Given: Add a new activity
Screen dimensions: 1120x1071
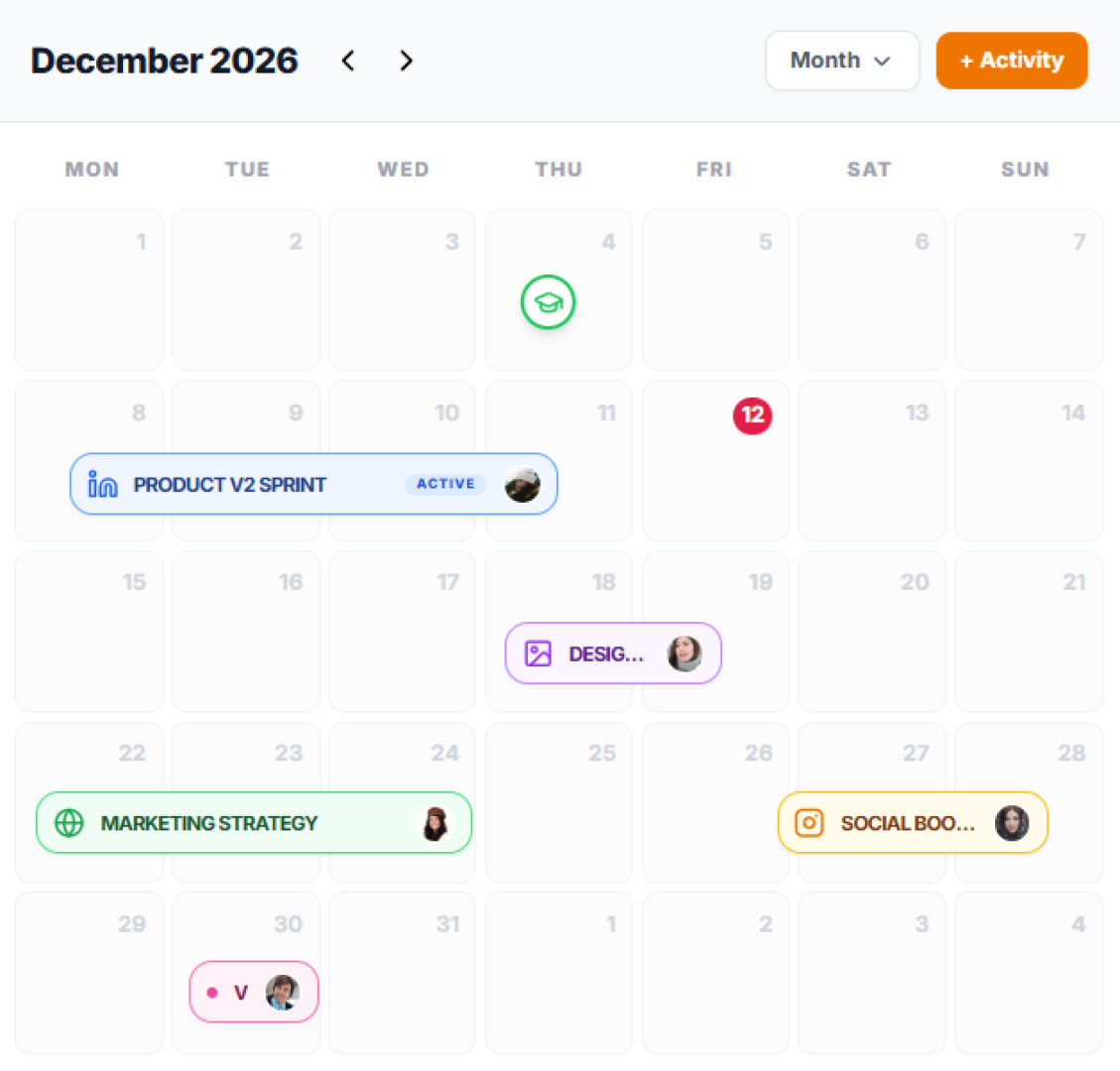Looking at the screenshot, I should [x=1011, y=60].
